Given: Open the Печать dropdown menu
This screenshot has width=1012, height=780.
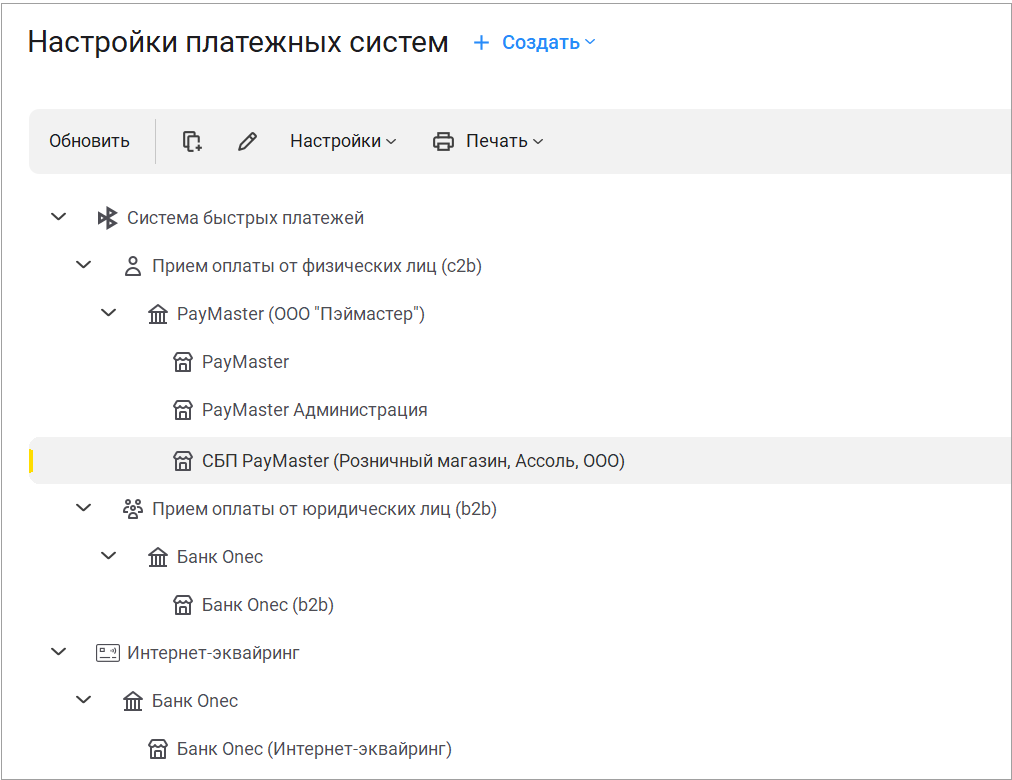Looking at the screenshot, I should [x=505, y=141].
